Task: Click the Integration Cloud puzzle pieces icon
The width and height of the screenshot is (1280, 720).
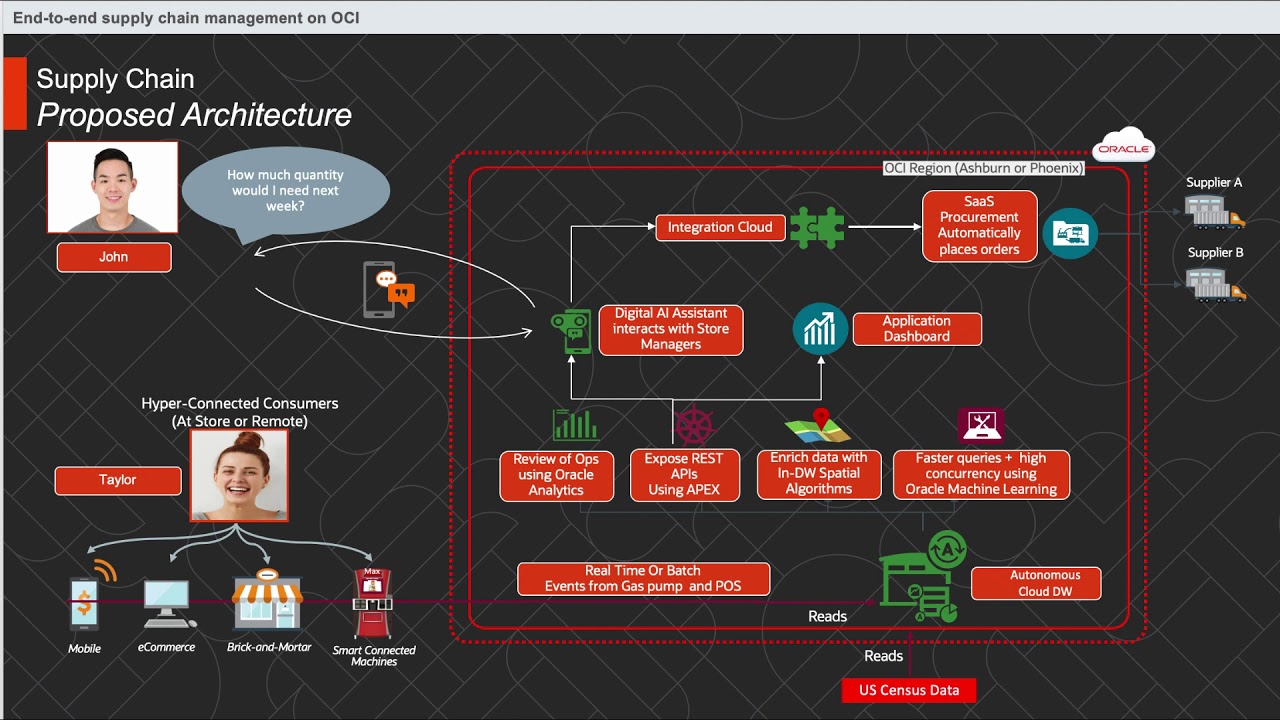Action: coord(817,228)
